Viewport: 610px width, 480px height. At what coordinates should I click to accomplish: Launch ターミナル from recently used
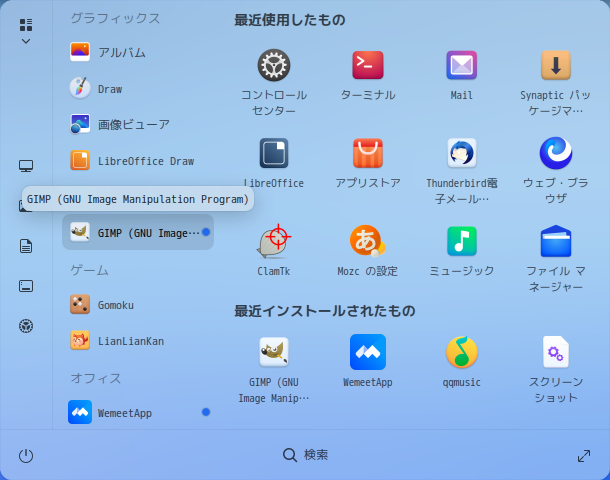368,65
